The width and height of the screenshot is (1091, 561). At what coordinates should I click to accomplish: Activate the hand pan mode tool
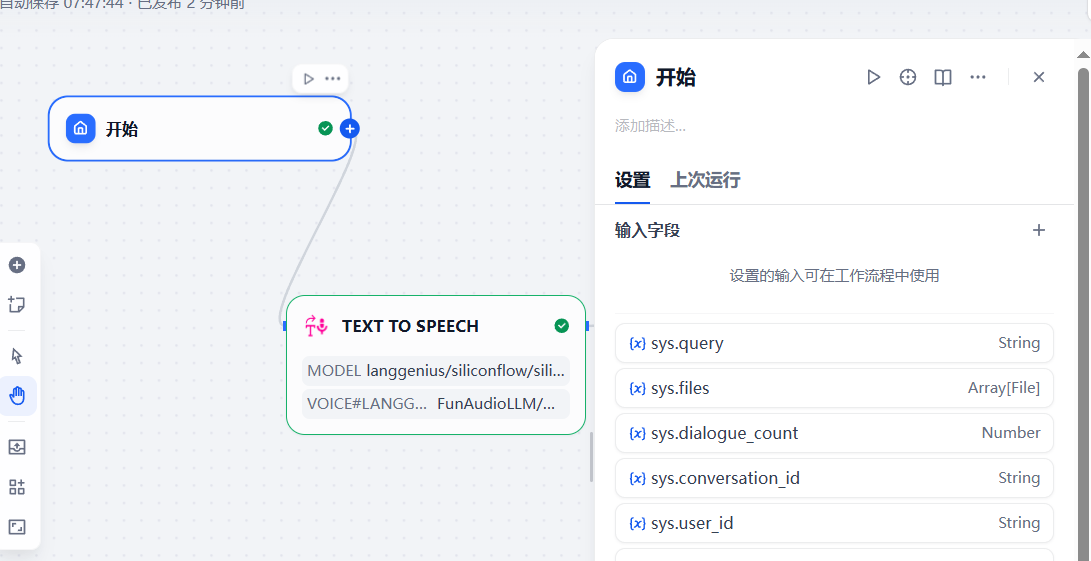click(x=17, y=396)
